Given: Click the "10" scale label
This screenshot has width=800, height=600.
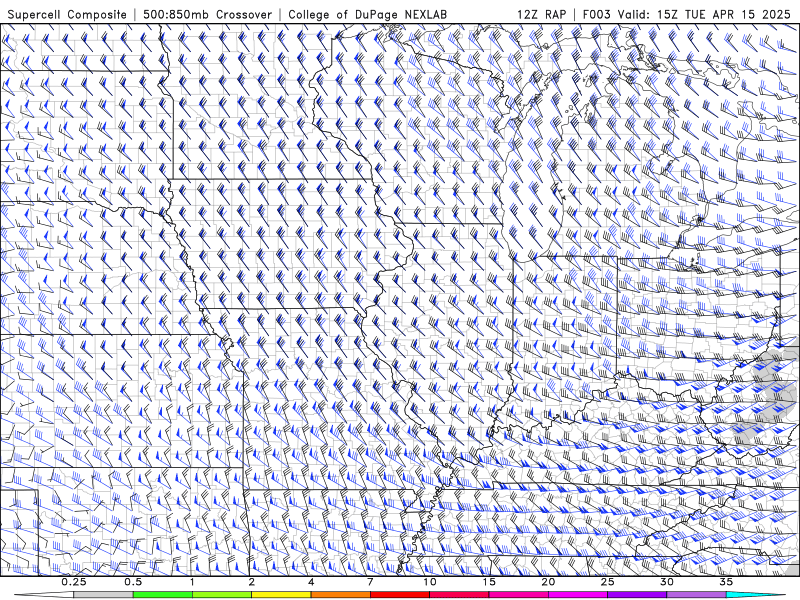Looking at the screenshot, I should pyautogui.click(x=430, y=582).
